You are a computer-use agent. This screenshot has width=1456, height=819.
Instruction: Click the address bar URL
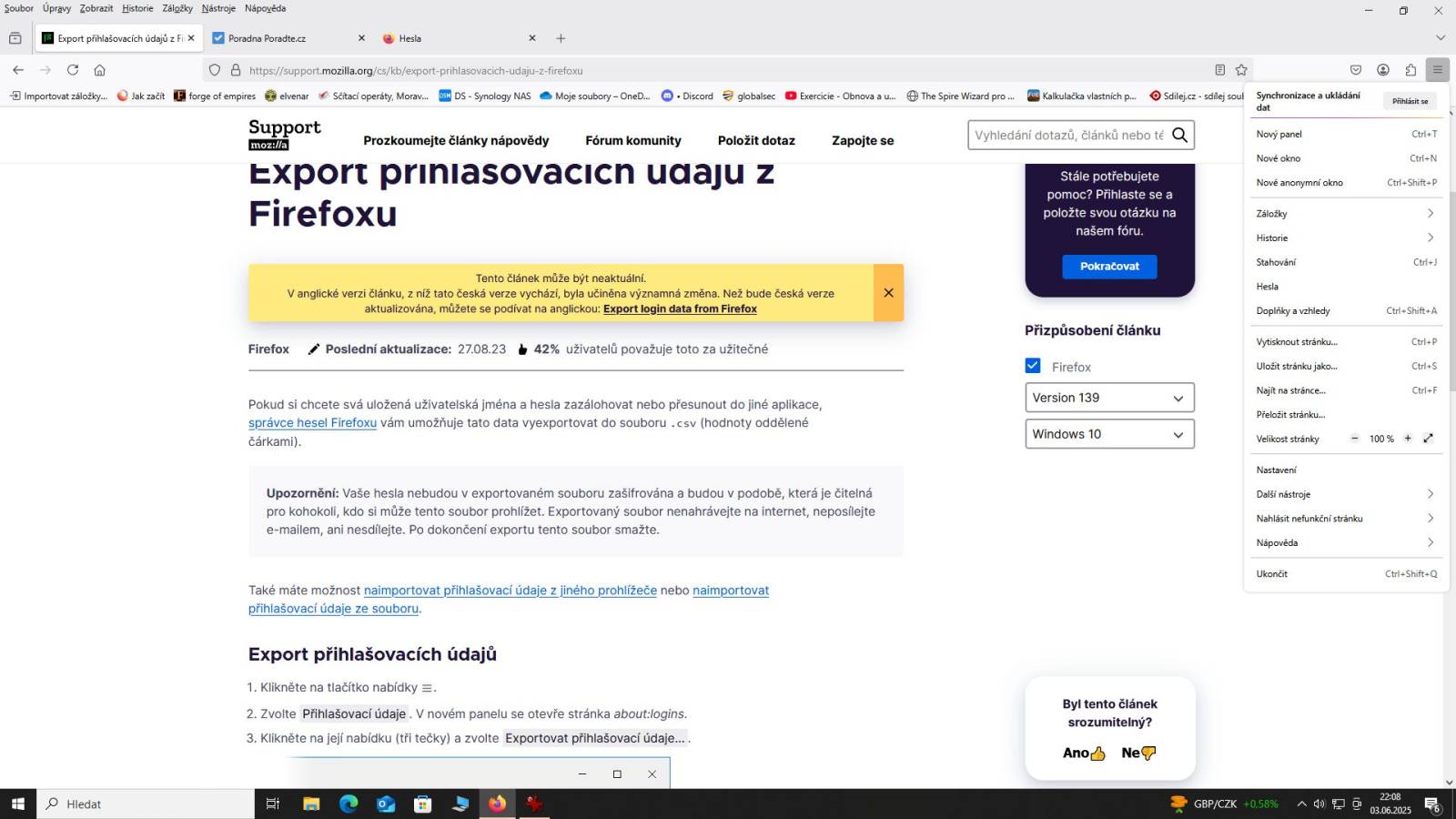[x=416, y=70]
